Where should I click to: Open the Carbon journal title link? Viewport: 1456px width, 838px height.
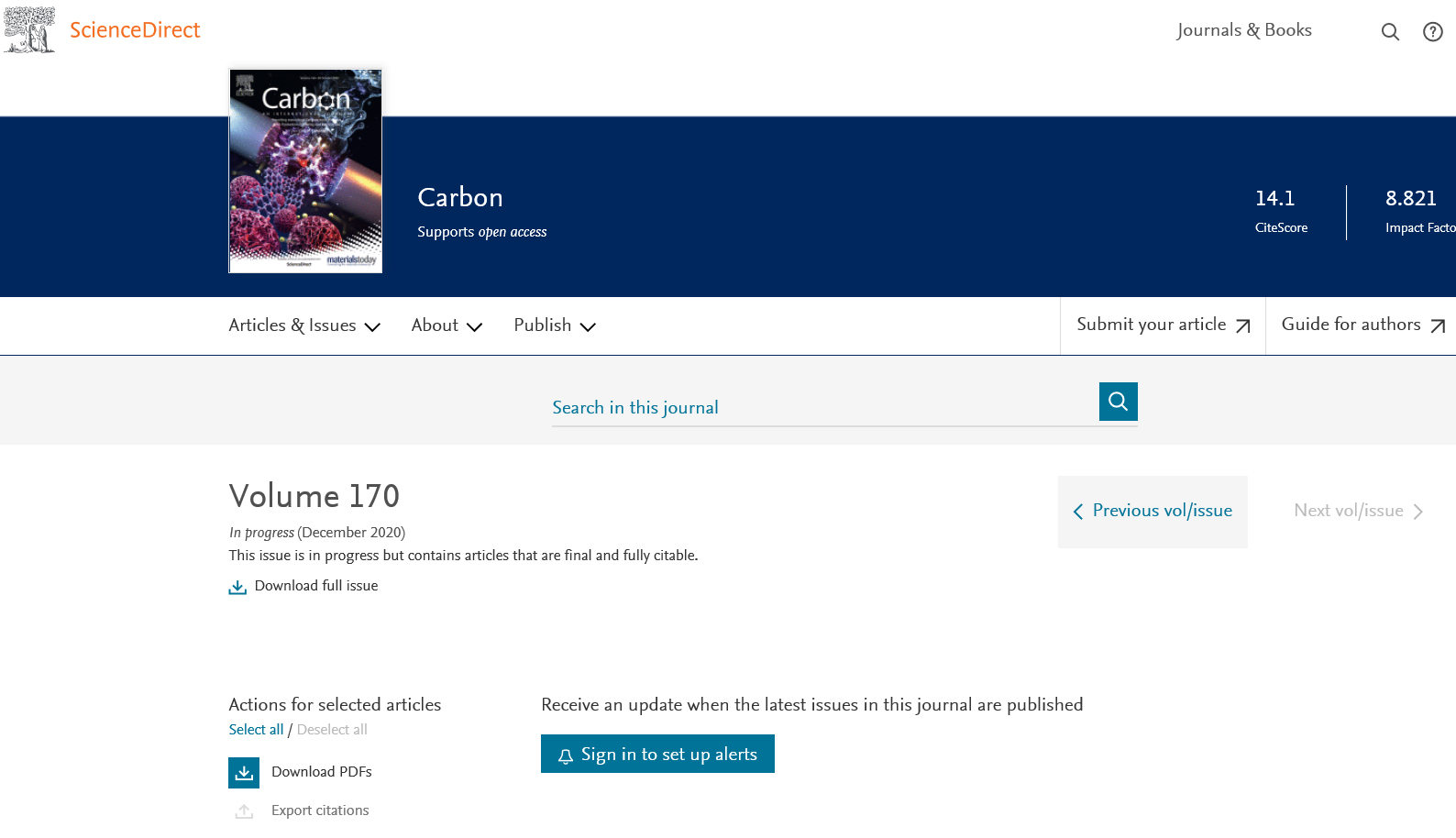(460, 197)
